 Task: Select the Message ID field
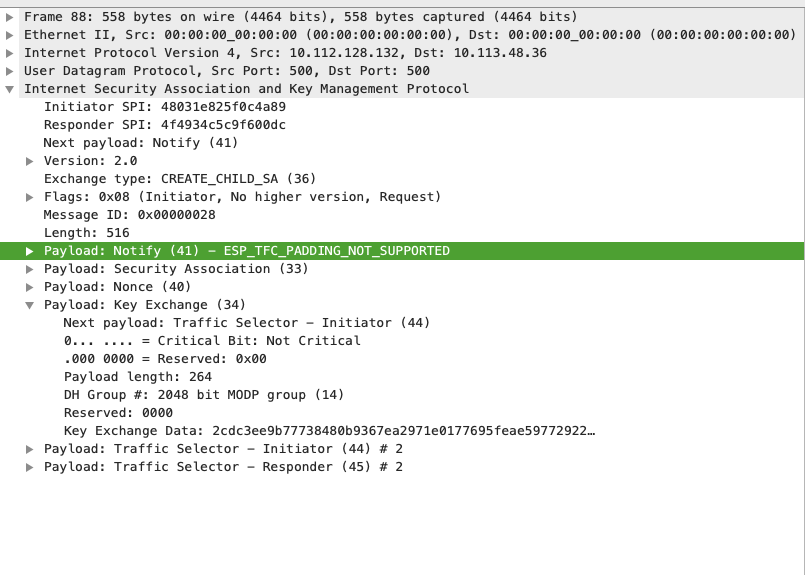click(129, 215)
